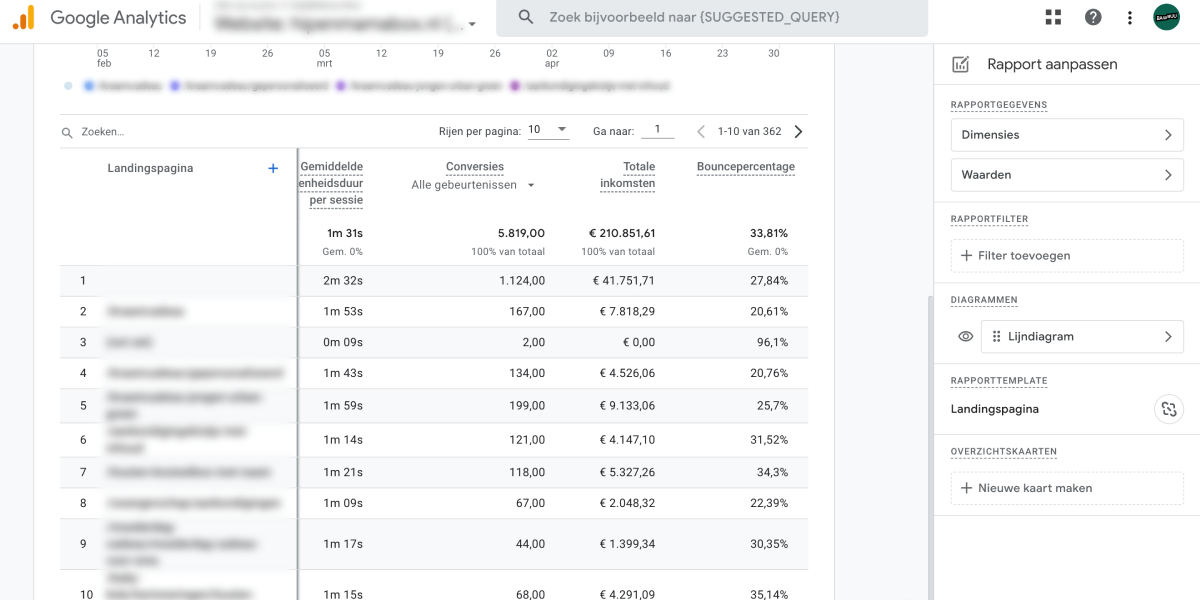
Task: Open the property selector dropdown arrow
Action: coord(472,24)
